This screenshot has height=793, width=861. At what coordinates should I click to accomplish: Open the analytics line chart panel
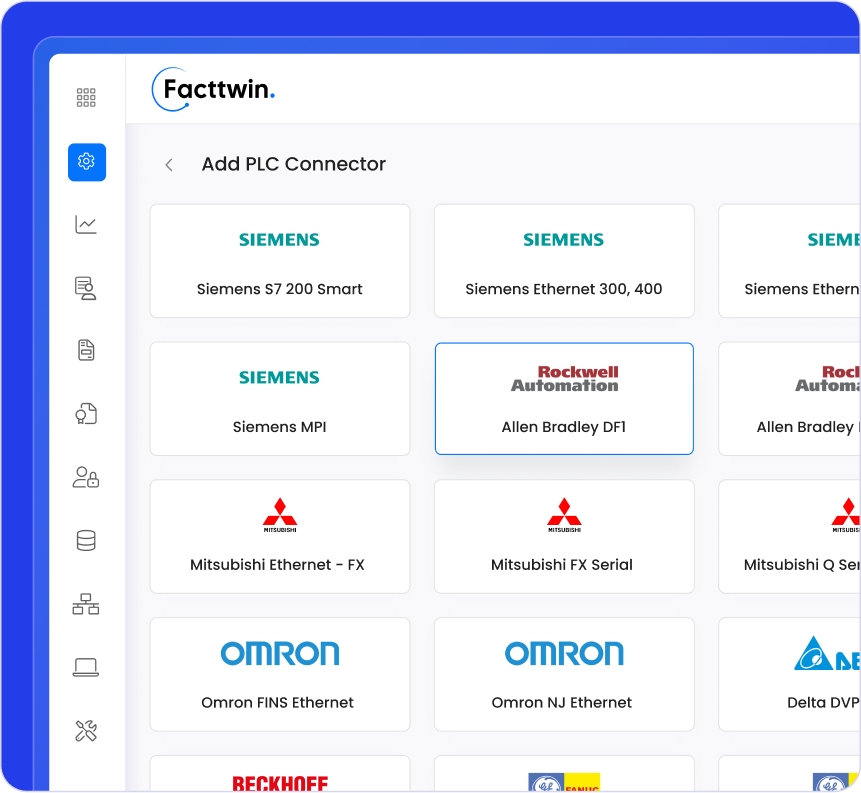[86, 224]
